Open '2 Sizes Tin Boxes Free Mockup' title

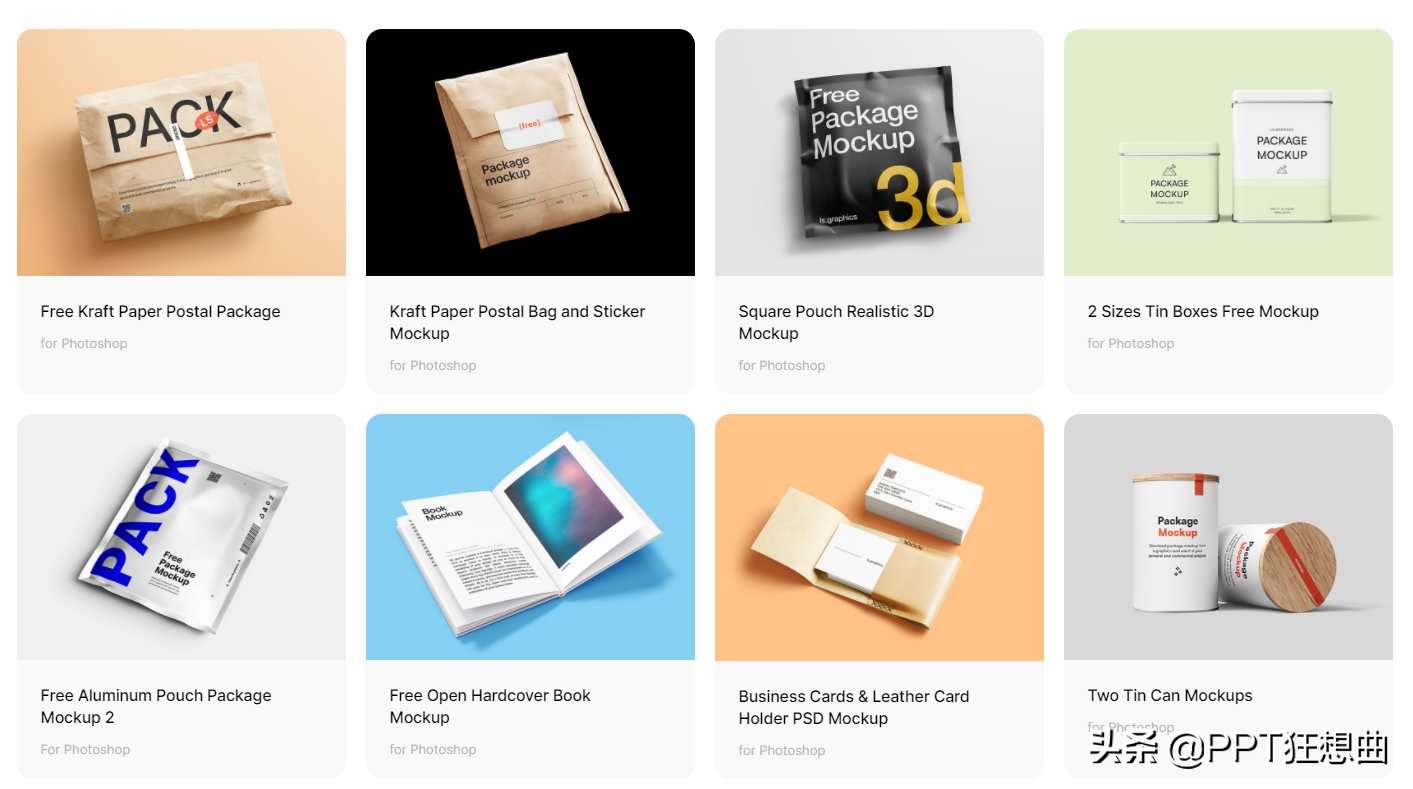coord(1203,311)
